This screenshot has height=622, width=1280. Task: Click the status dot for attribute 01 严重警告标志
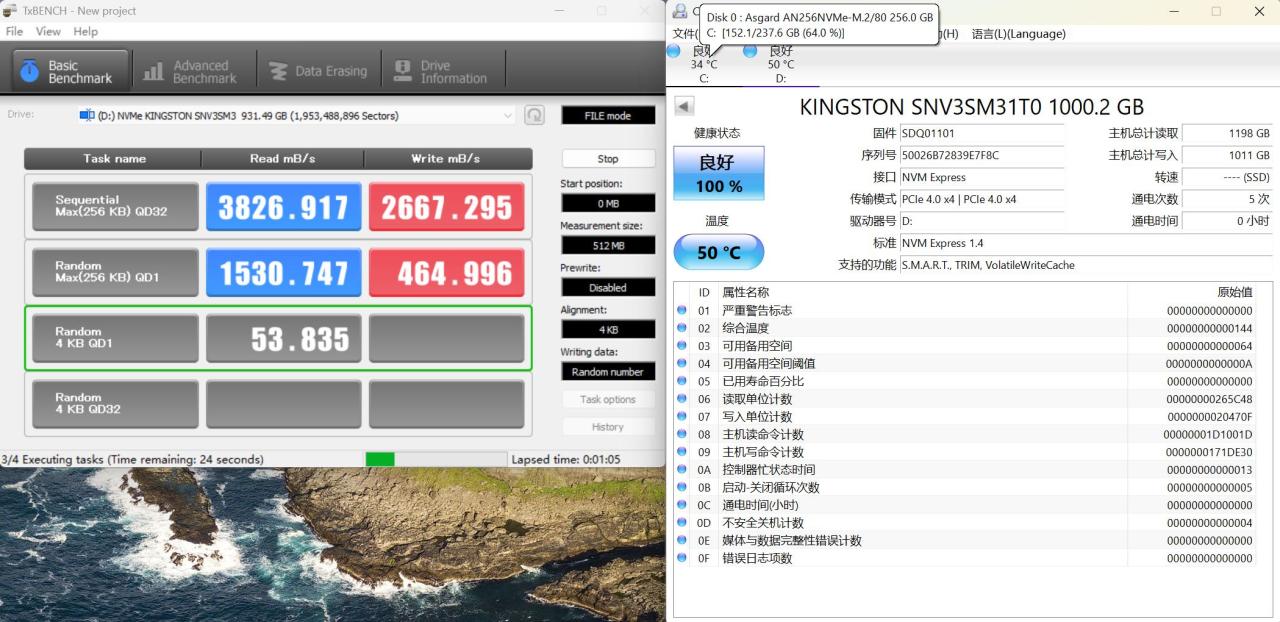pos(682,310)
